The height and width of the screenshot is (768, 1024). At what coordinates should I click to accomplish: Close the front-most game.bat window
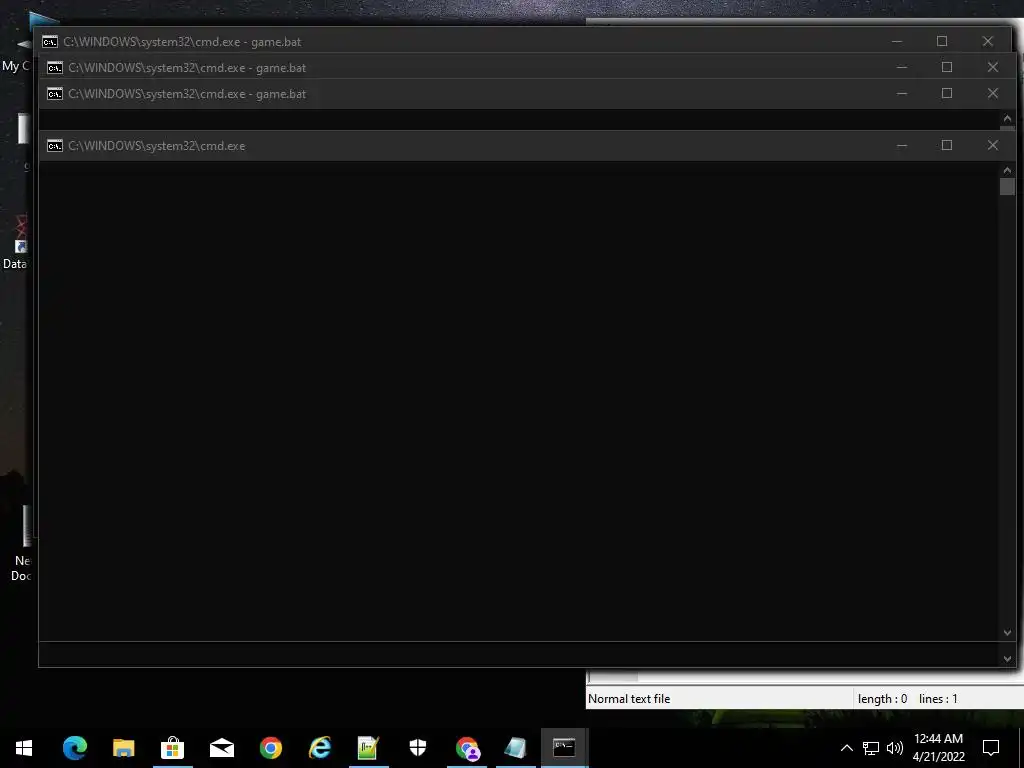point(993,93)
